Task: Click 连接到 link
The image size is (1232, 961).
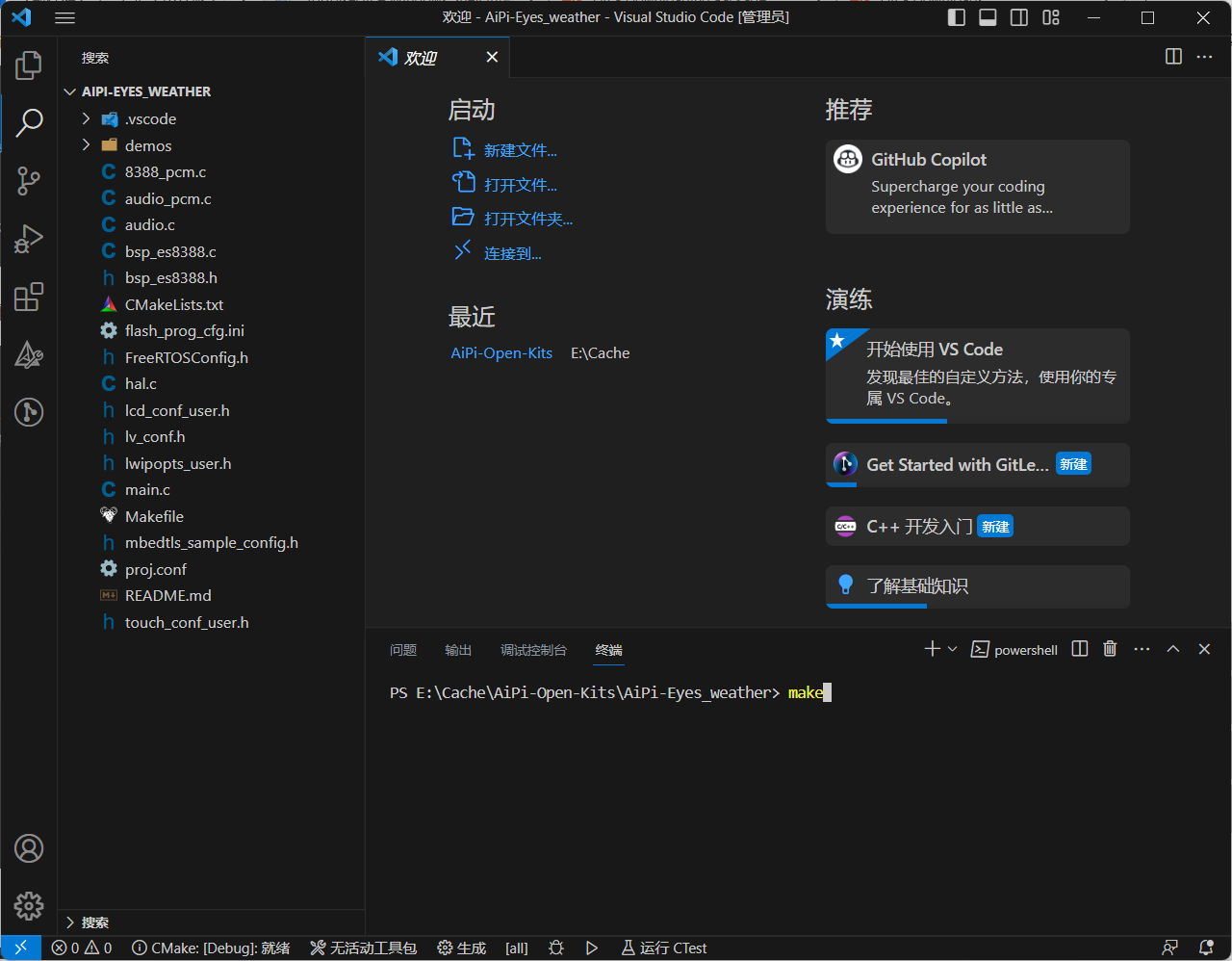Action: 512,253
